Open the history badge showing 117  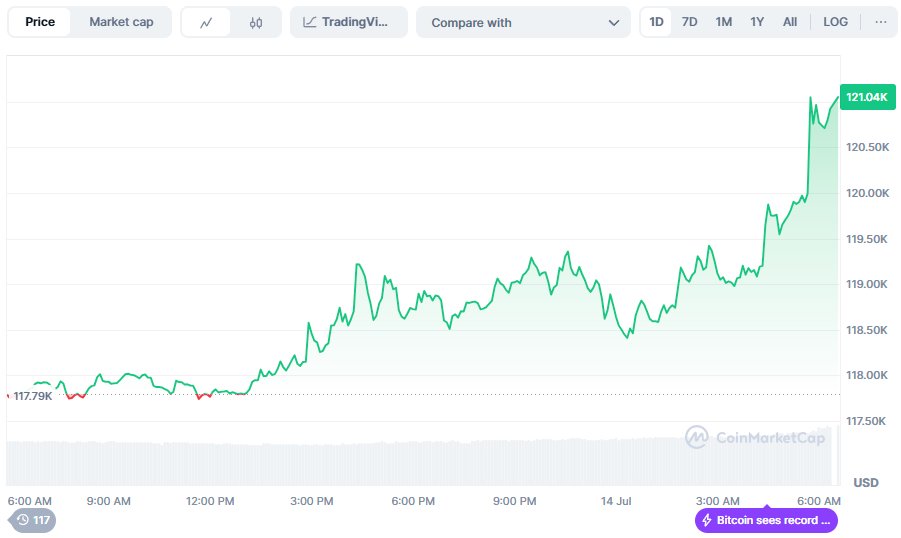click(x=33, y=520)
